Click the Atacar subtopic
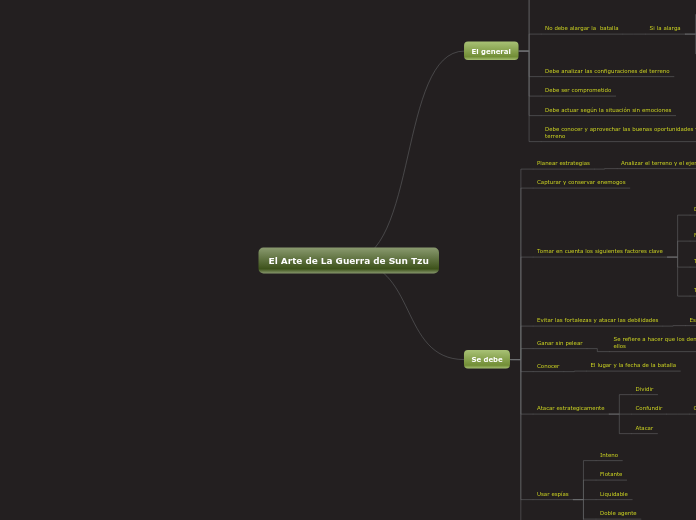This screenshot has height=520, width=696. coord(644,428)
